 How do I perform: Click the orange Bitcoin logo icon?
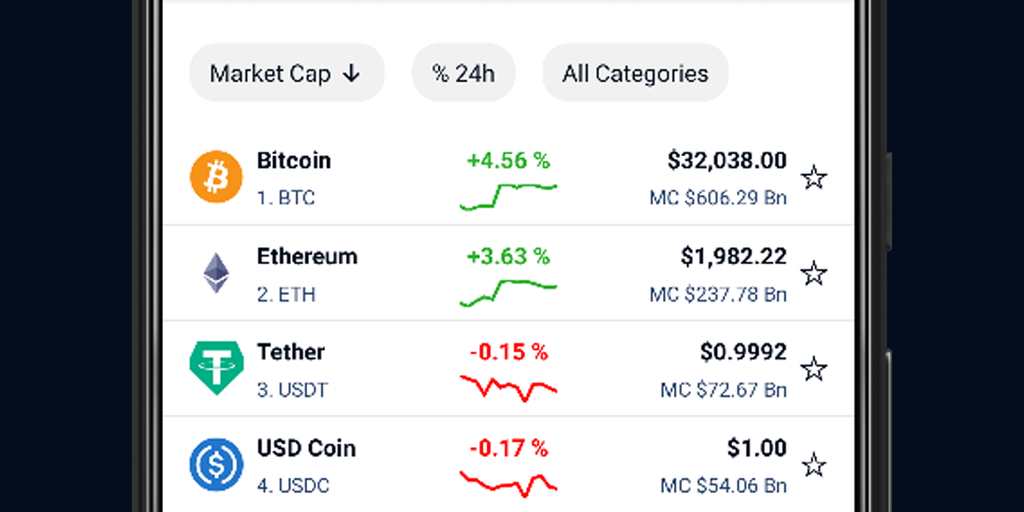(x=216, y=177)
